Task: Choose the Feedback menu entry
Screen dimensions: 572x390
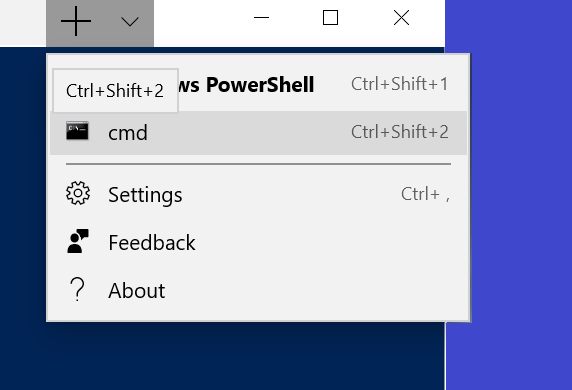Action: click(x=258, y=242)
